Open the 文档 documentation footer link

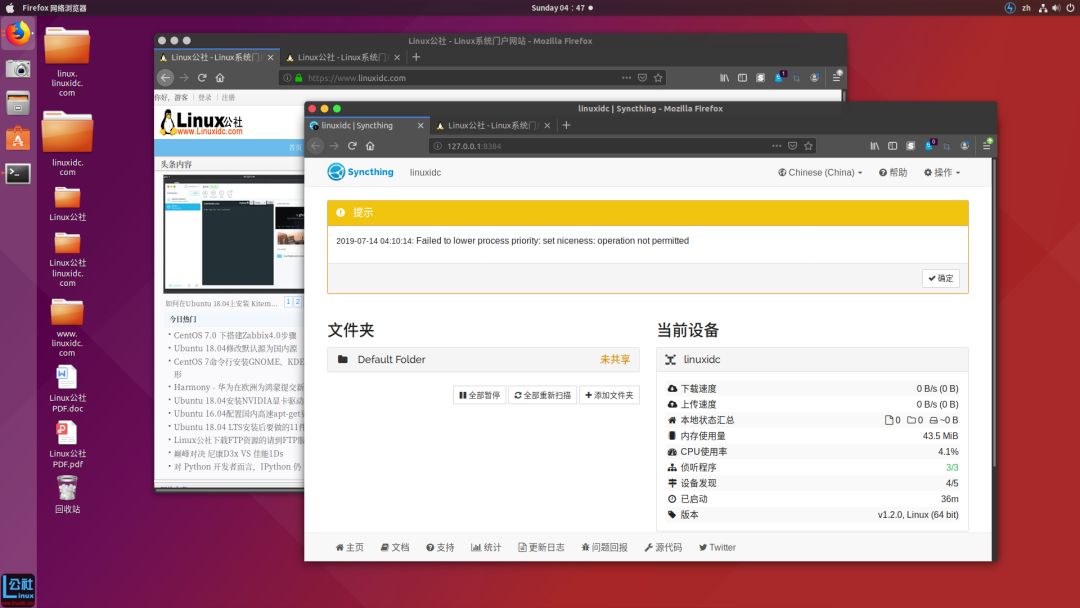(395, 547)
